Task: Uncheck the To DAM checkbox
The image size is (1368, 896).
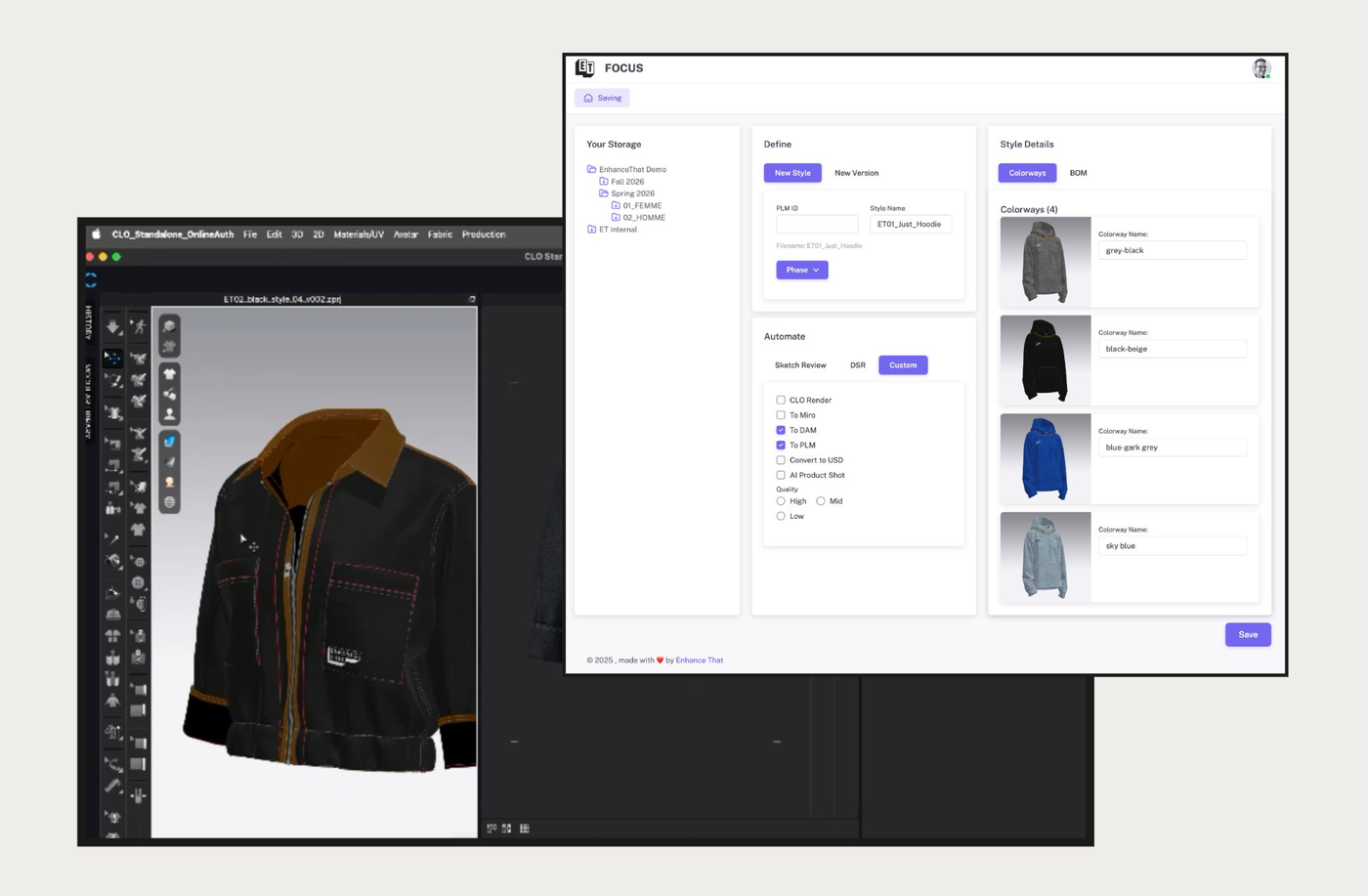Action: pyautogui.click(x=781, y=430)
